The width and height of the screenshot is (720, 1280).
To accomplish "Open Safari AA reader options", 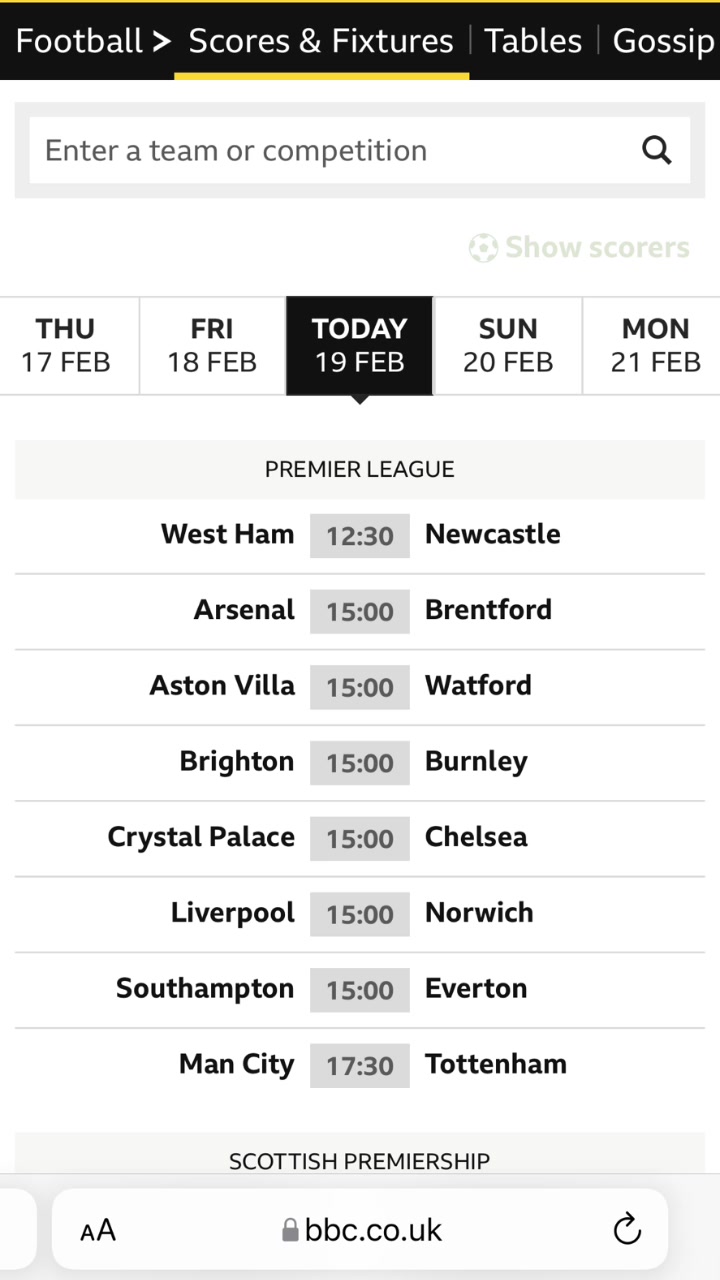I will tap(98, 1230).
